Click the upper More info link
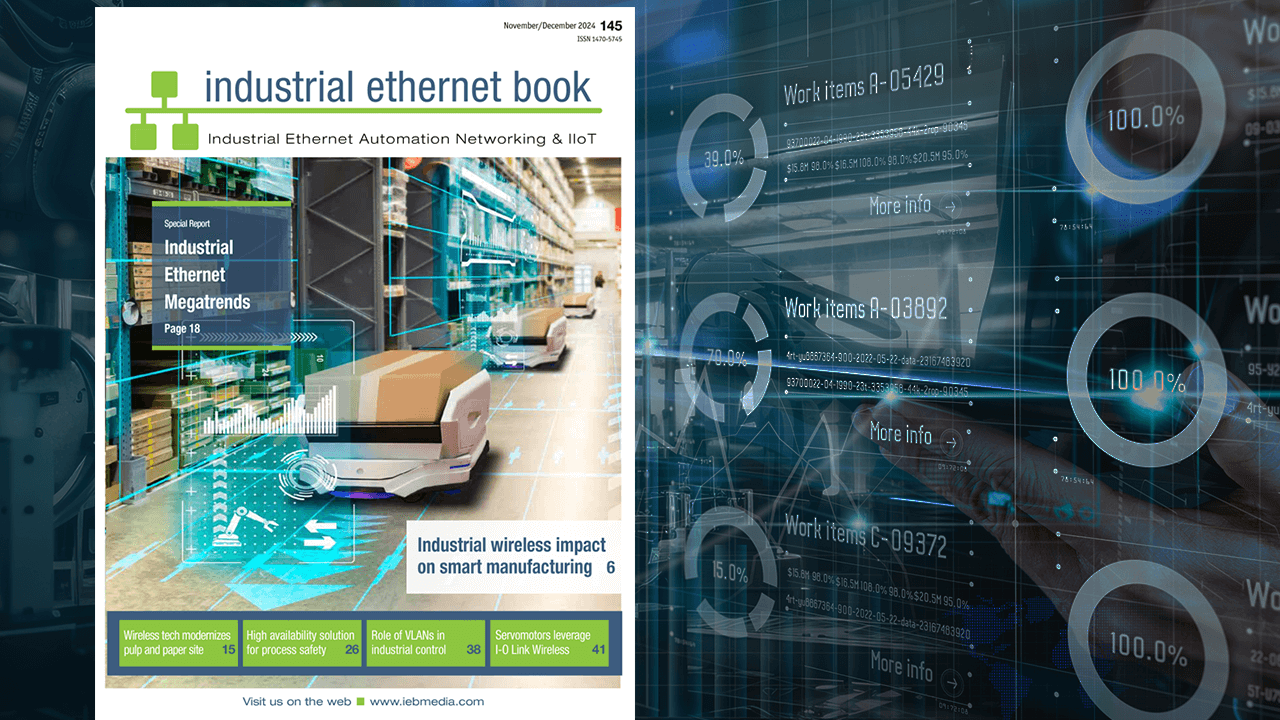The width and height of the screenshot is (1280, 720). click(x=899, y=205)
